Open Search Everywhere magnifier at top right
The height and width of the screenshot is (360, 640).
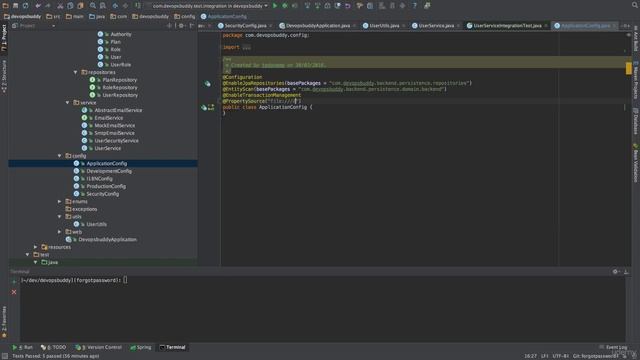(x=635, y=5)
